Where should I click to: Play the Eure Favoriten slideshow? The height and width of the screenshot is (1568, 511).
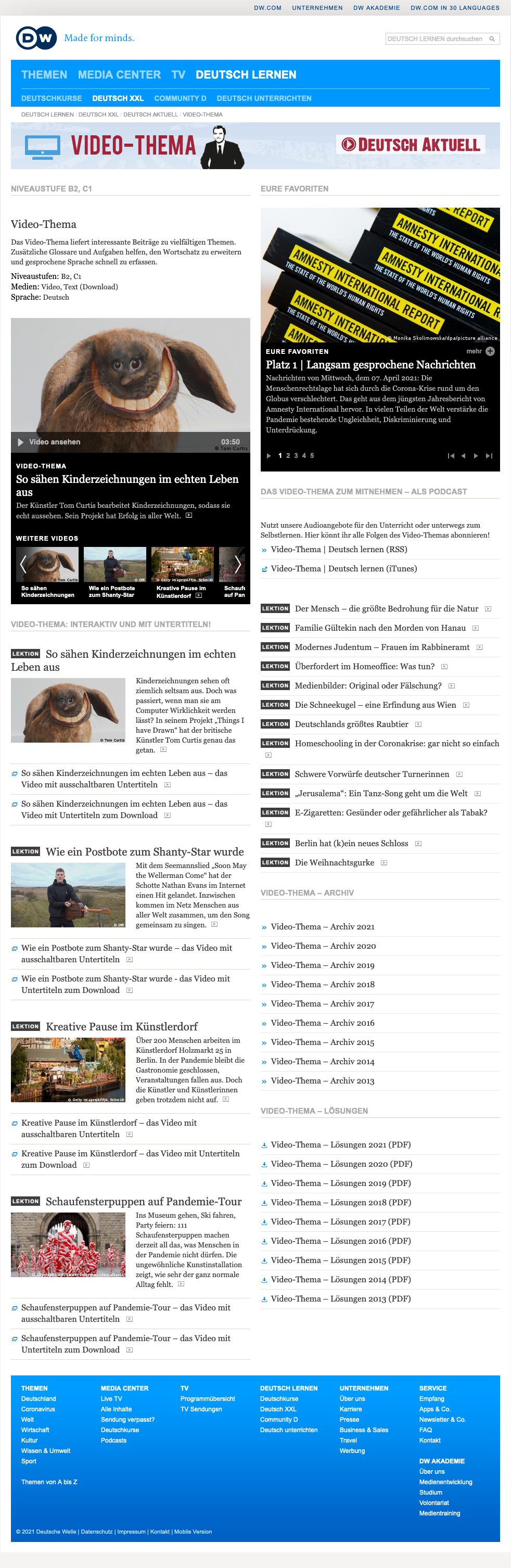(269, 455)
